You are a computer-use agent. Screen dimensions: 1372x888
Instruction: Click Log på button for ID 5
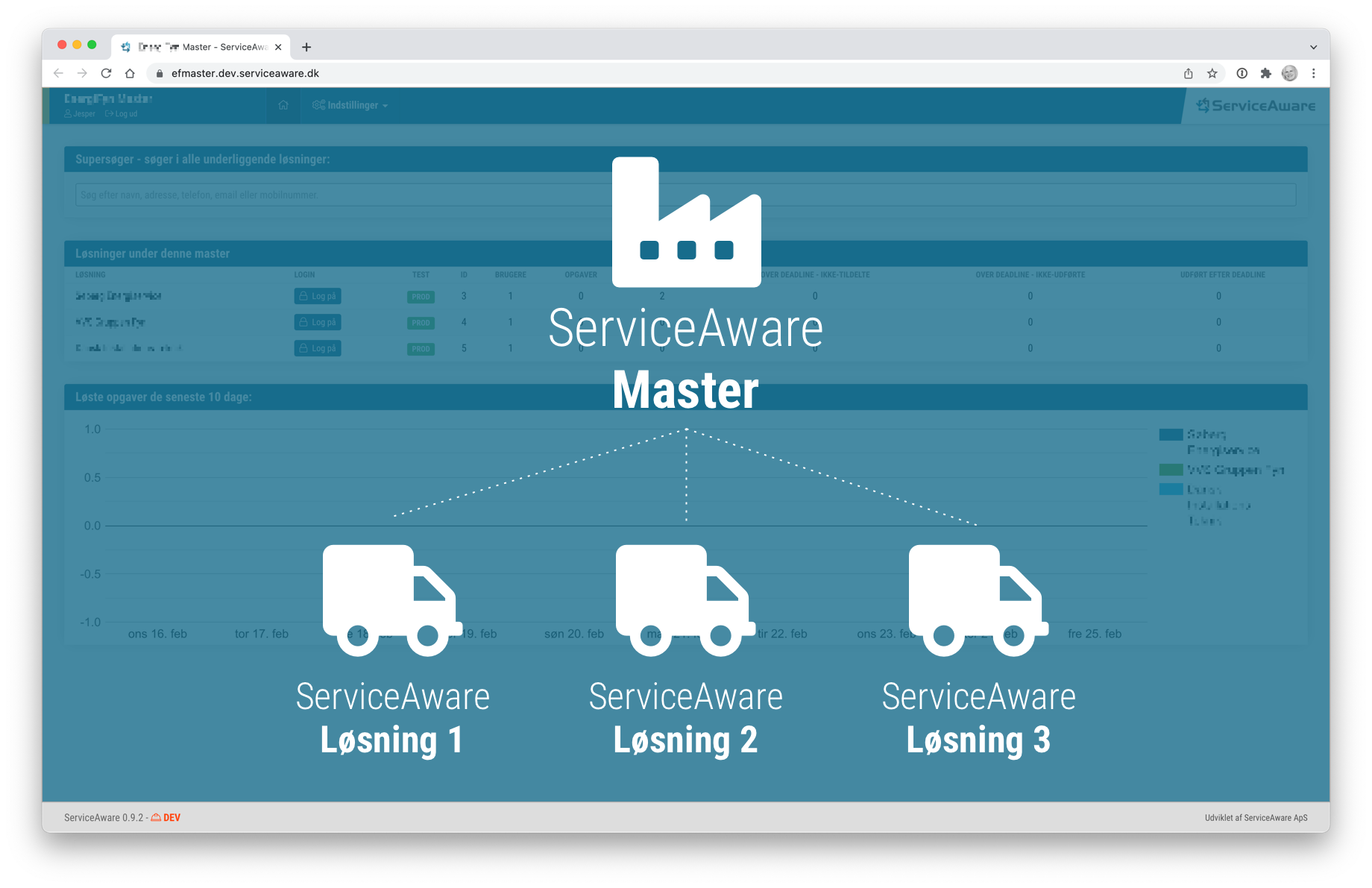click(318, 348)
